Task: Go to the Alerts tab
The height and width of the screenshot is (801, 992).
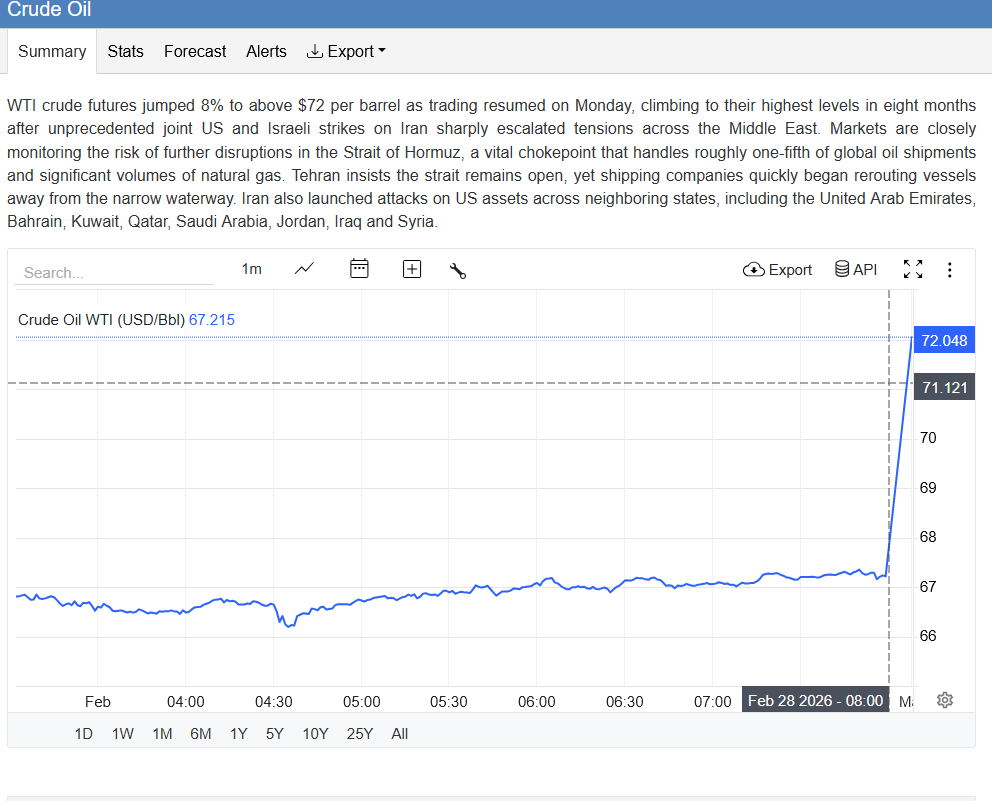Action: pos(266,51)
